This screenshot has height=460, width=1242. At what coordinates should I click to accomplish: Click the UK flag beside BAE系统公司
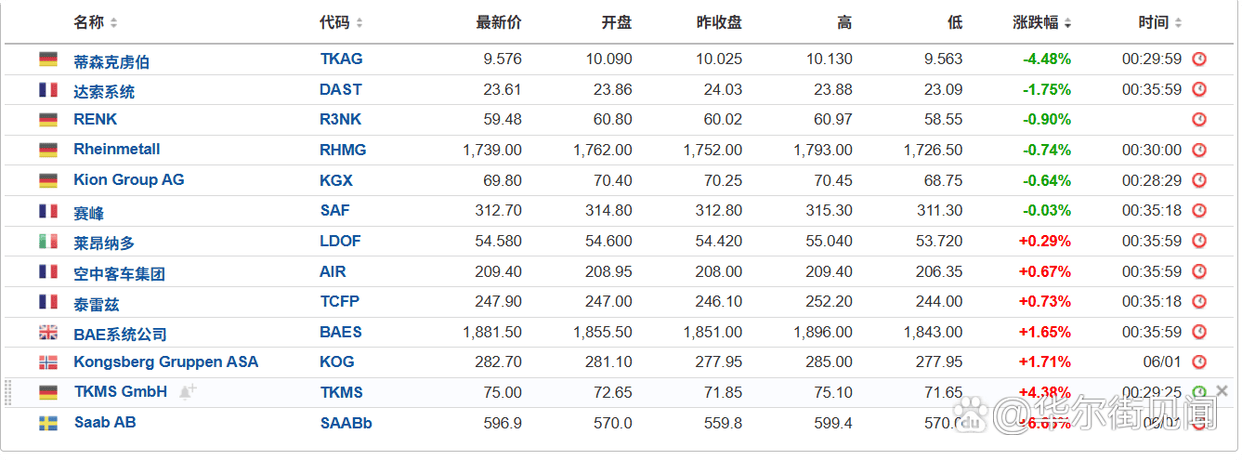(x=48, y=333)
